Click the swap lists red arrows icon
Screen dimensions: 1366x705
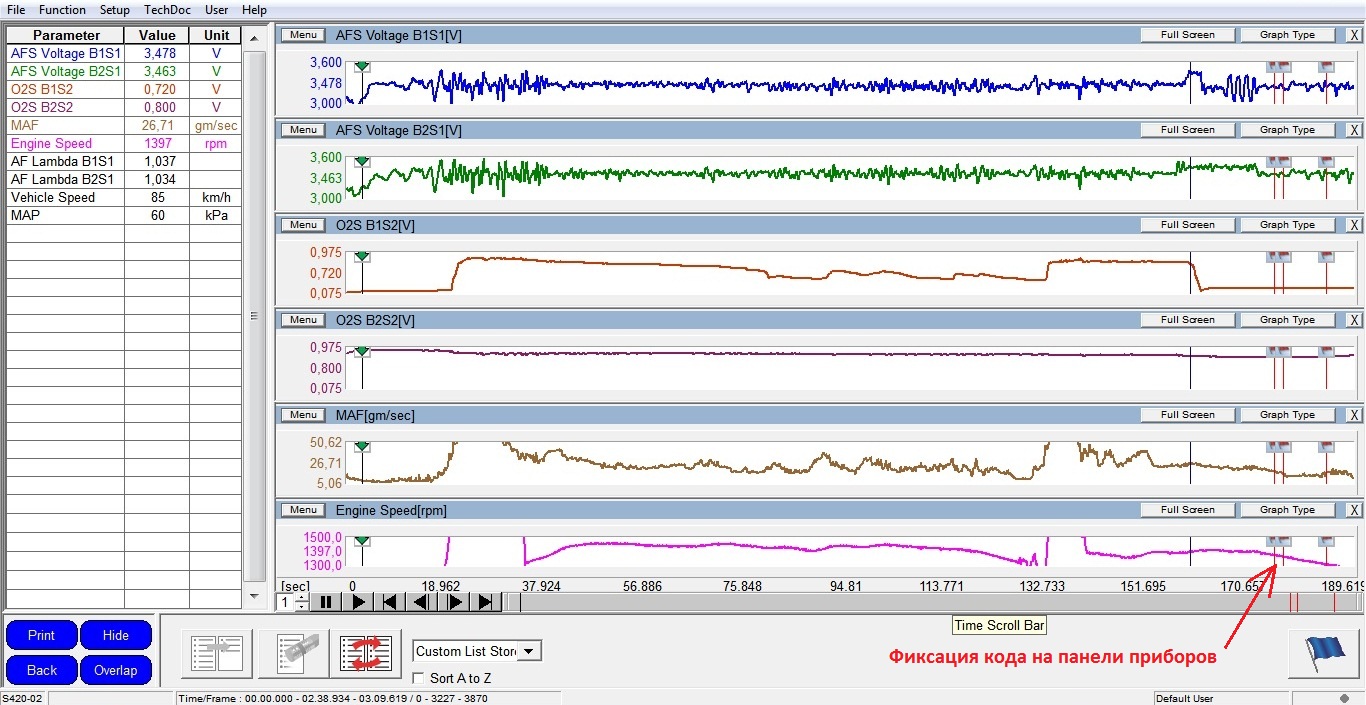366,654
